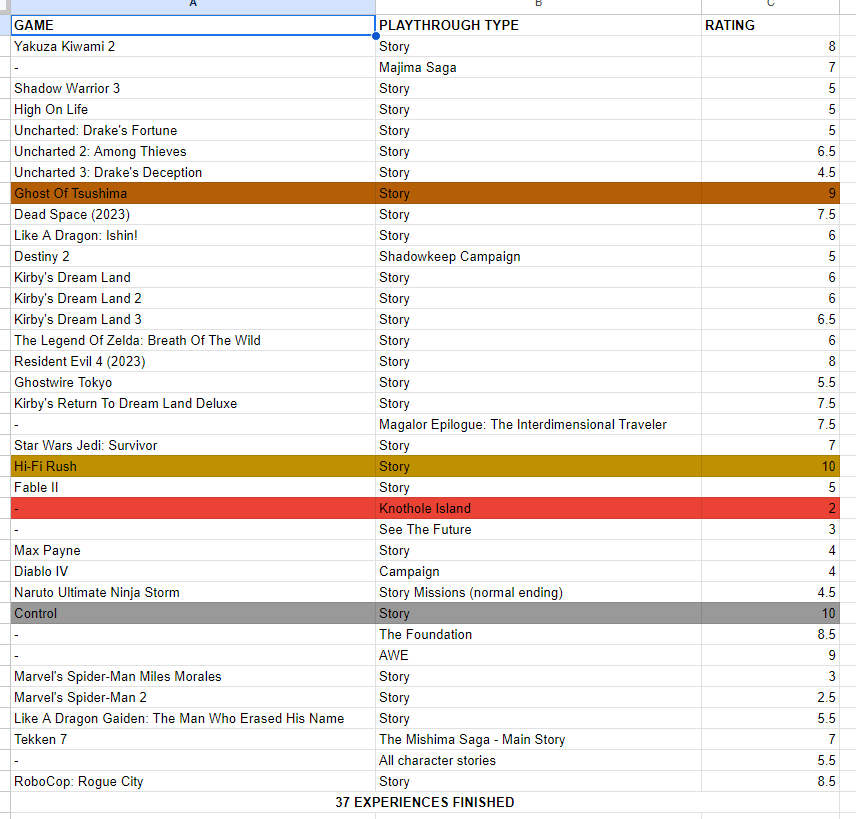Select the Tekken 7 cell

coord(193,740)
